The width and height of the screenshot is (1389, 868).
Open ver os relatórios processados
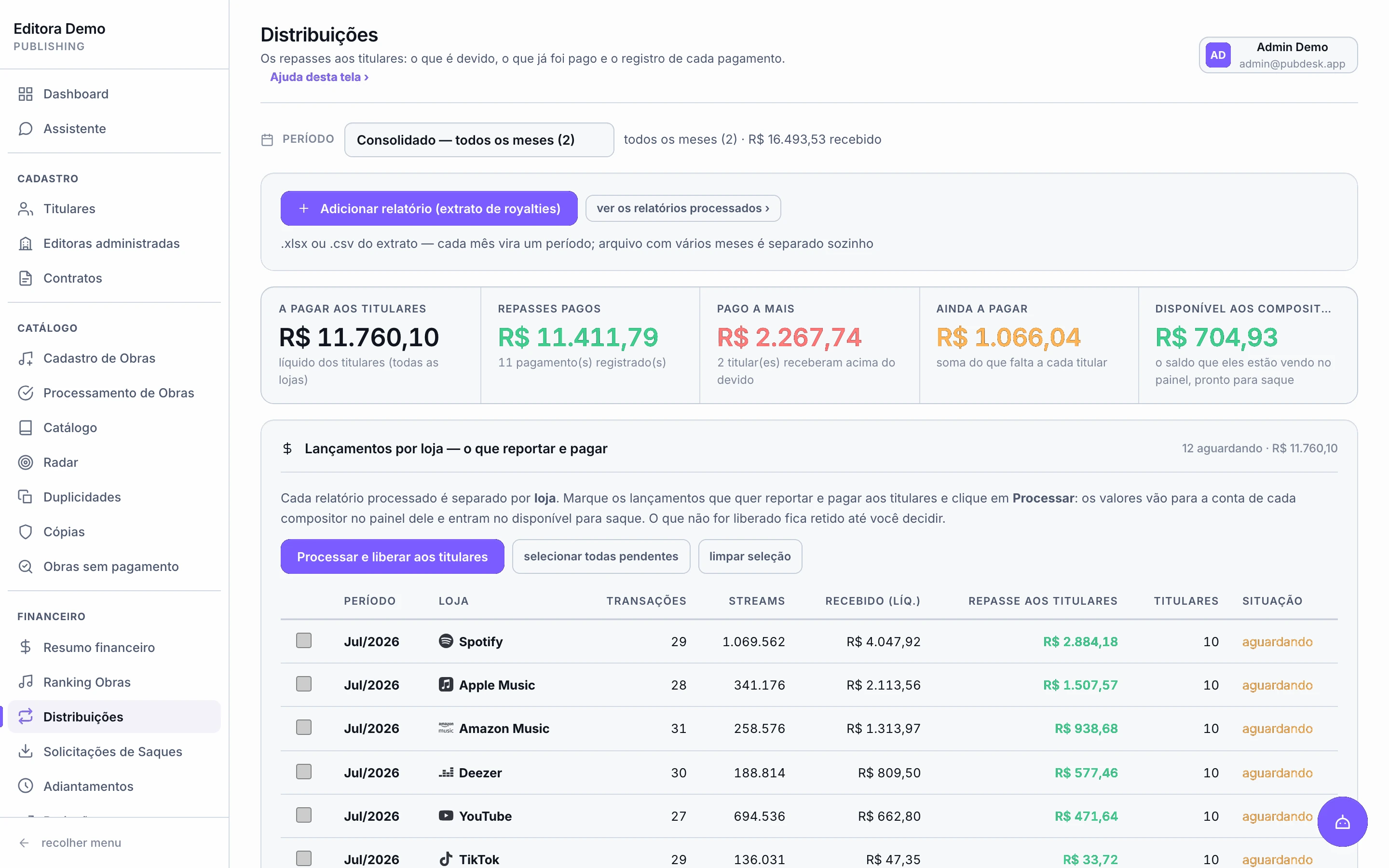(x=682, y=208)
